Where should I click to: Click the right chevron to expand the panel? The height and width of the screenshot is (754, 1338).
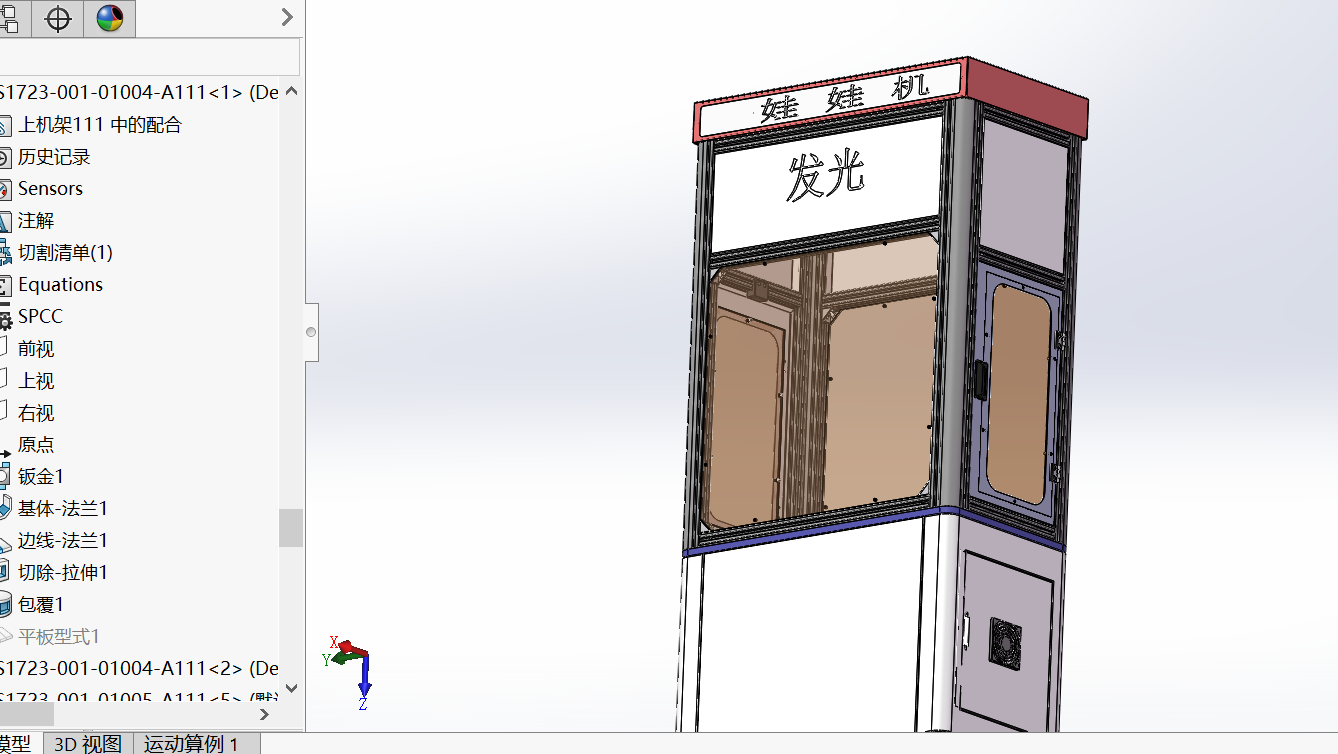coord(287,18)
